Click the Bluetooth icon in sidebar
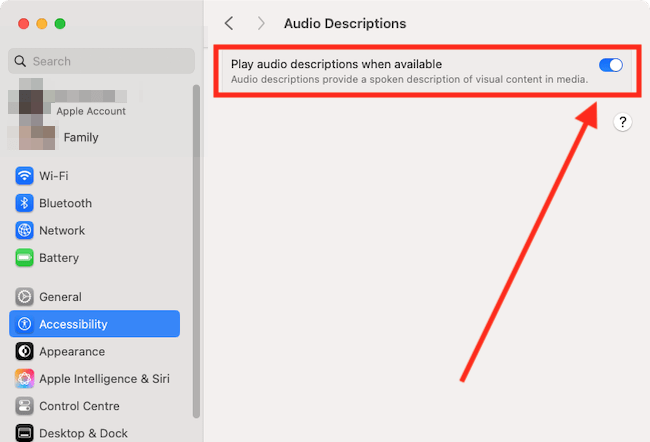The width and height of the screenshot is (650, 442). click(x=25, y=203)
